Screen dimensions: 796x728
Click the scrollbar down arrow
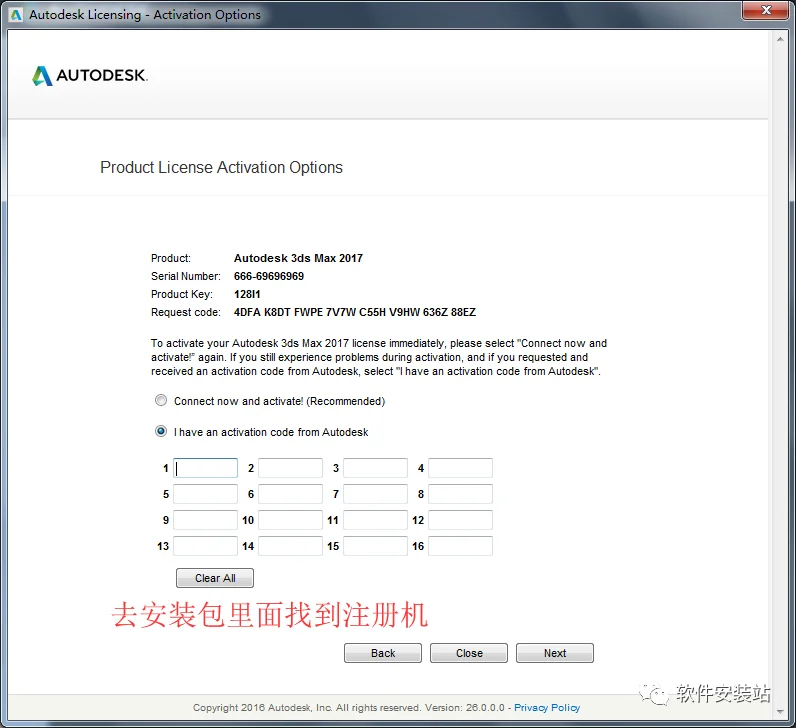click(x=780, y=712)
